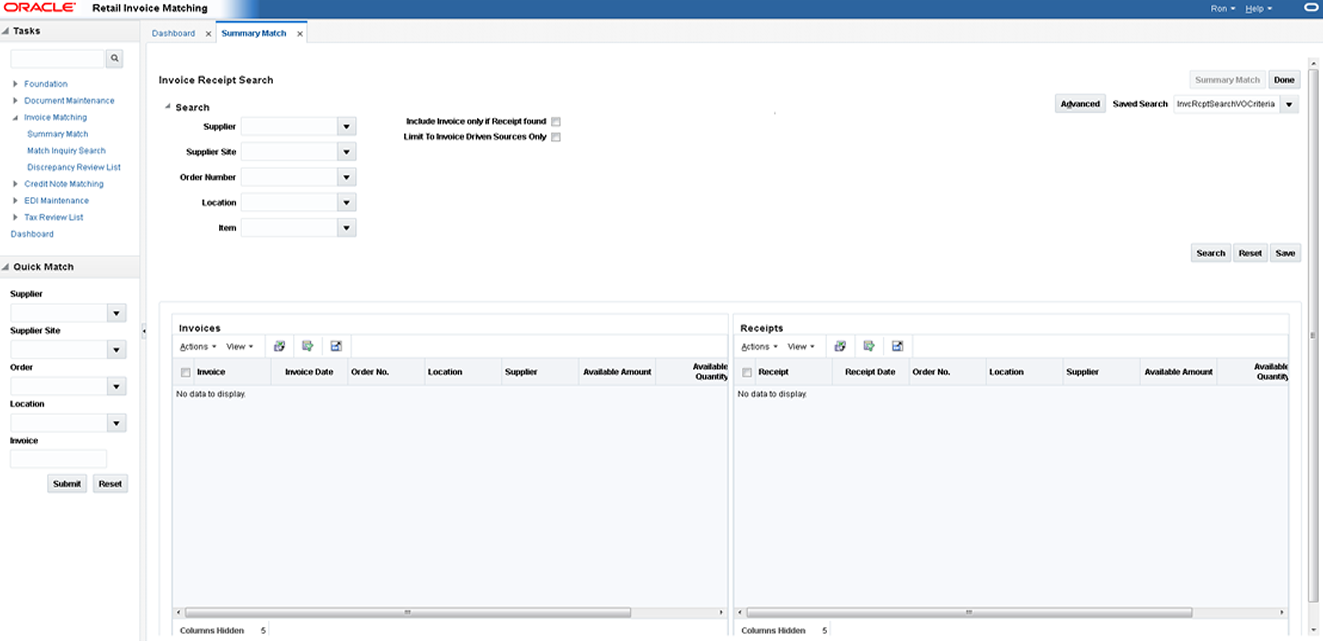
Task: Select the Summary Match tab
Action: (x=254, y=33)
